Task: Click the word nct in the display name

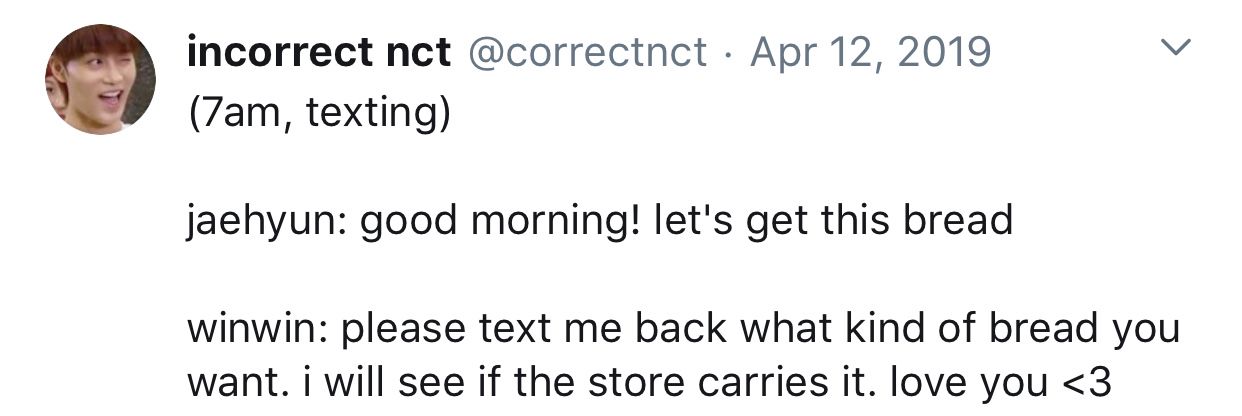Action: click(418, 51)
